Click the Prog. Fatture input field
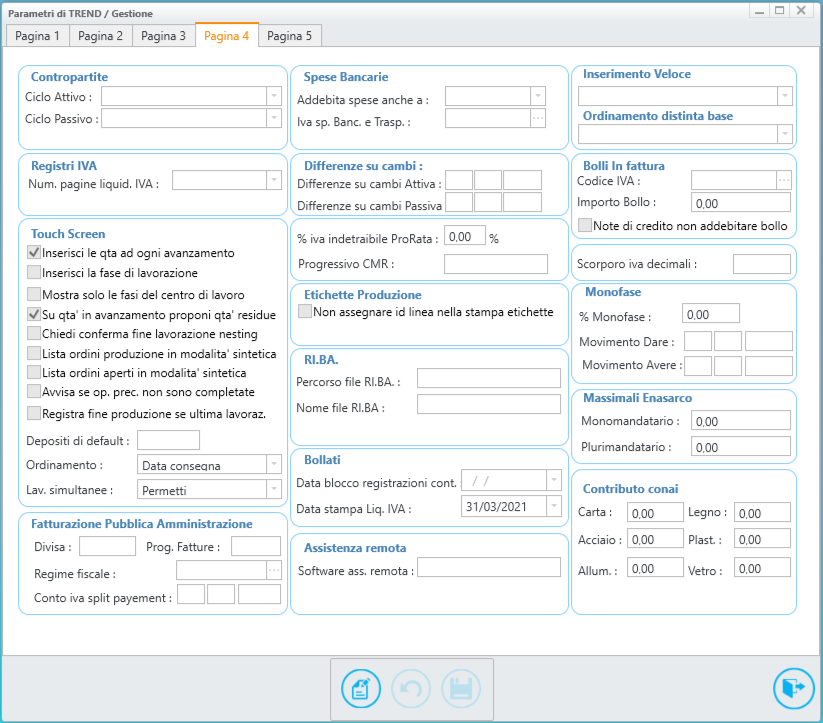This screenshot has height=723, width=823. [256, 546]
